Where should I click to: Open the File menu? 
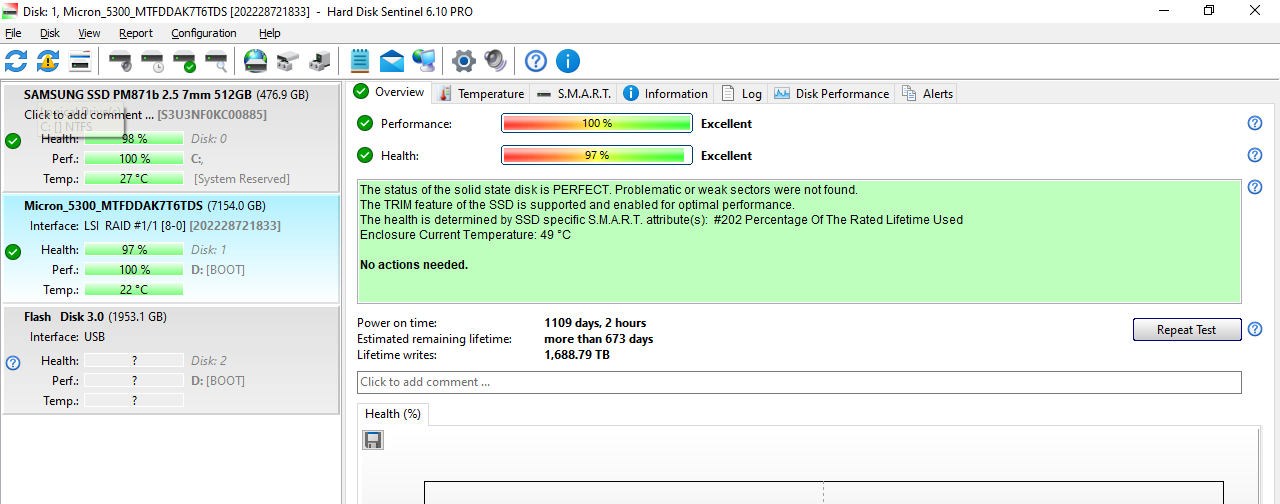(x=13, y=33)
